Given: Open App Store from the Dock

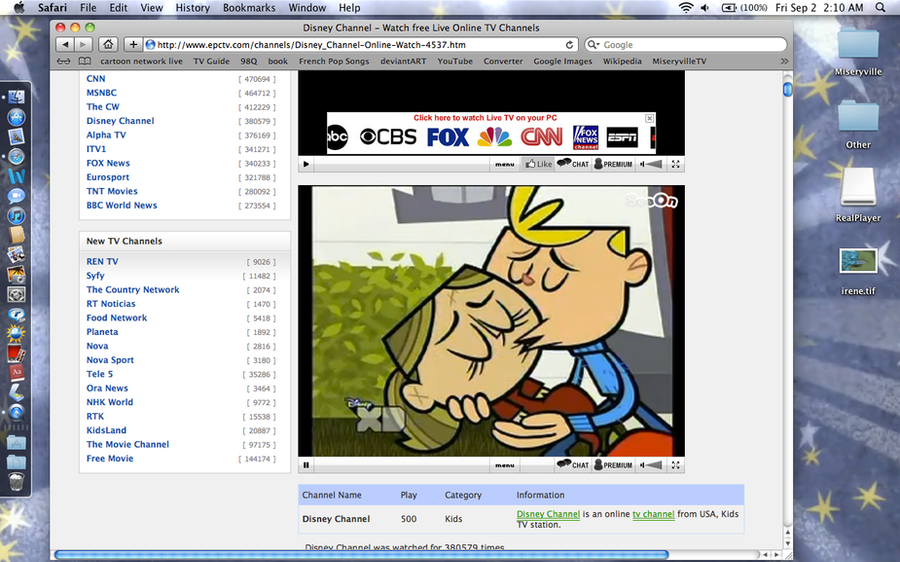Looking at the screenshot, I should click(x=16, y=117).
